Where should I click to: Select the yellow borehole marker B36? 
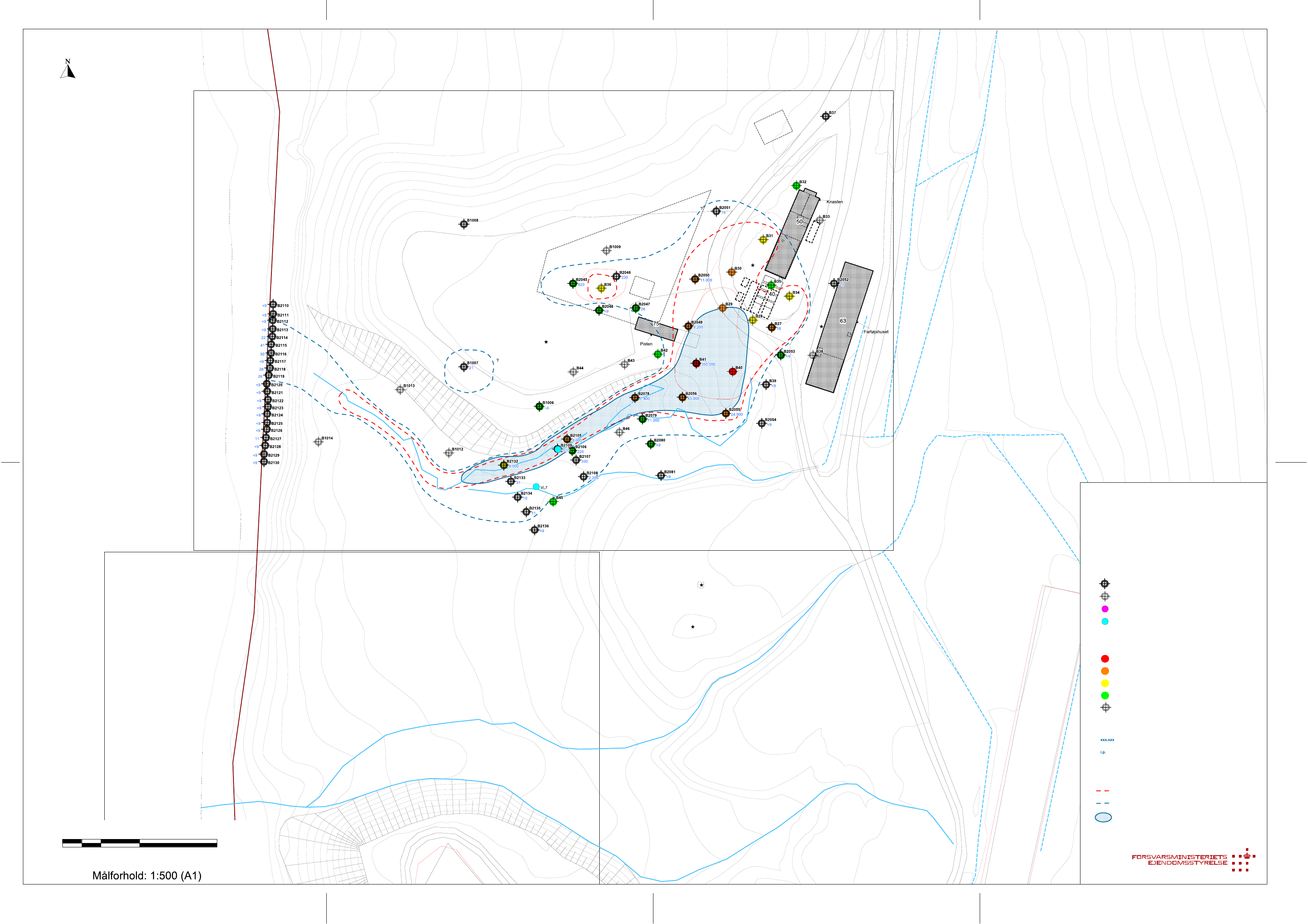coord(601,289)
